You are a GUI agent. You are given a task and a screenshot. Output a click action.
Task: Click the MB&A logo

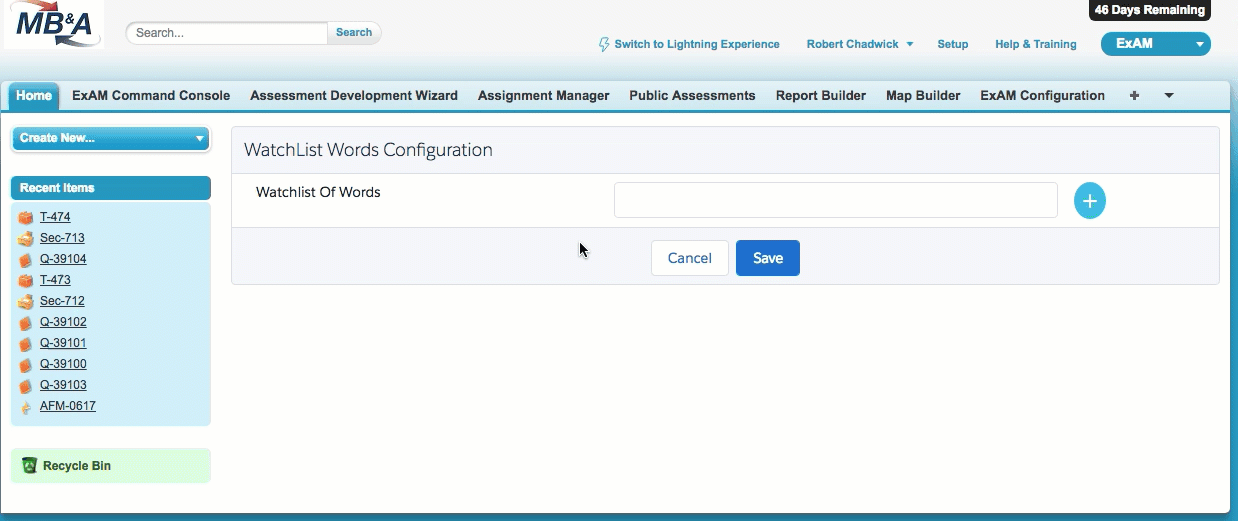[54, 25]
